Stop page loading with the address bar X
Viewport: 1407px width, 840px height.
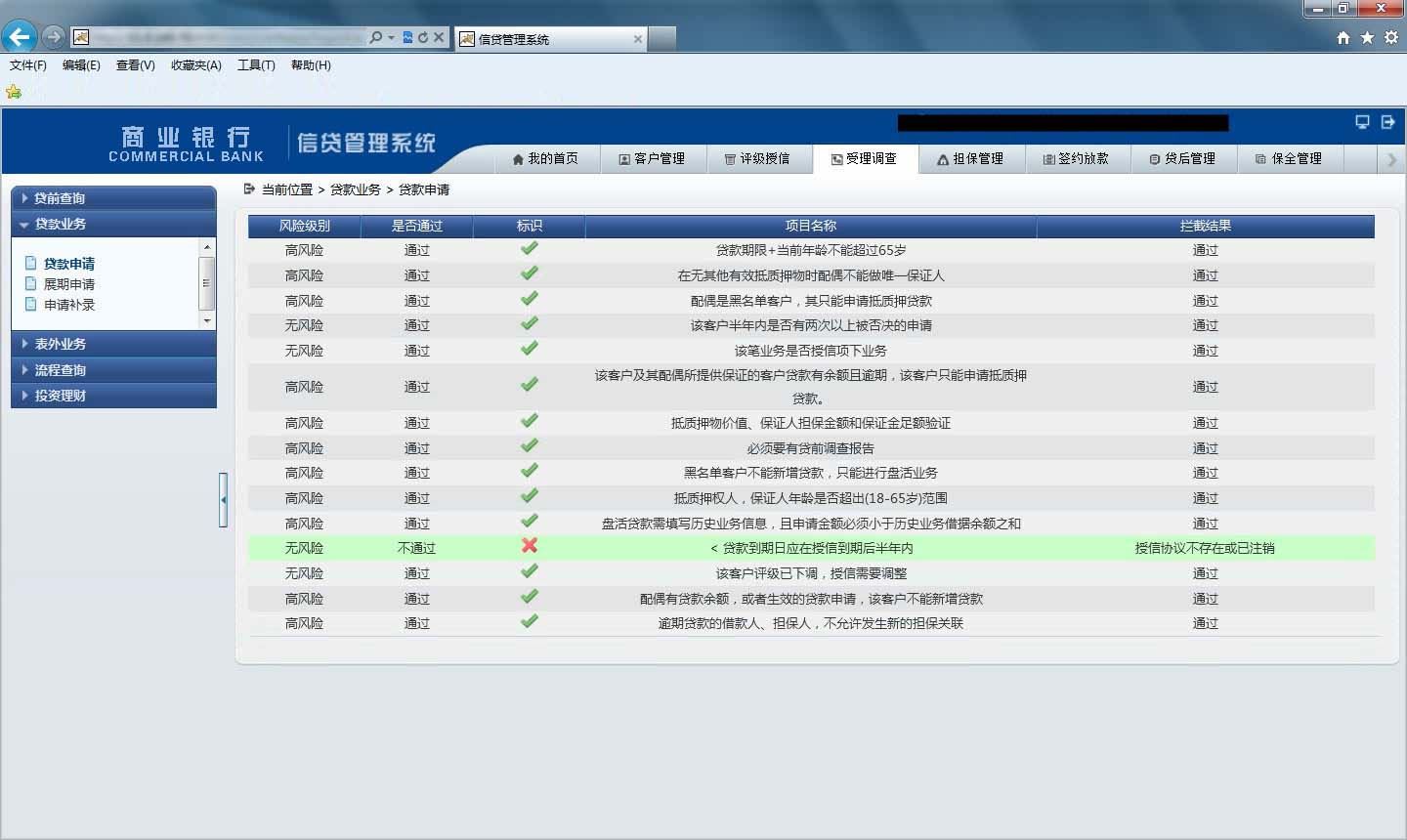[x=439, y=37]
